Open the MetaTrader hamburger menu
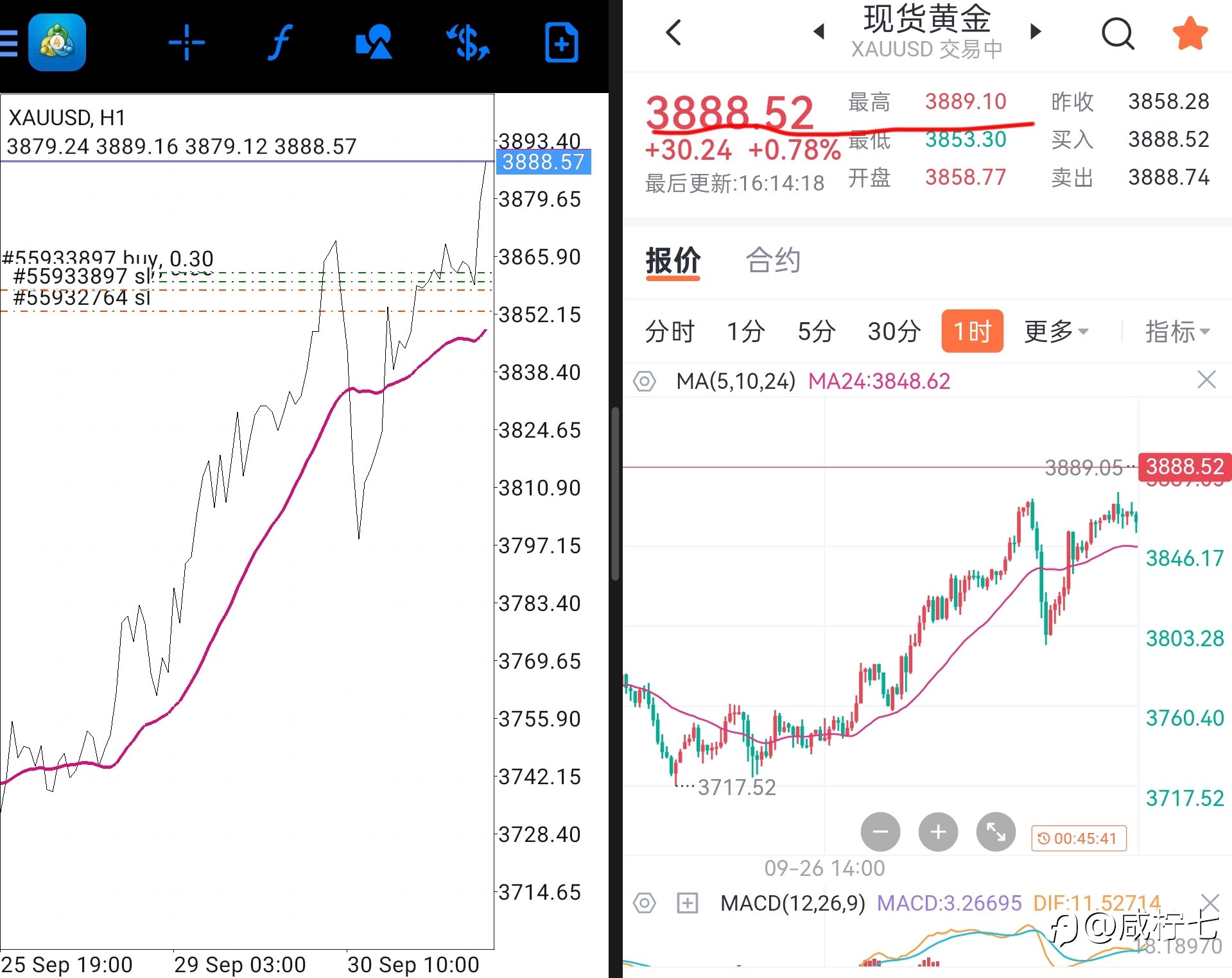 click(x=9, y=43)
